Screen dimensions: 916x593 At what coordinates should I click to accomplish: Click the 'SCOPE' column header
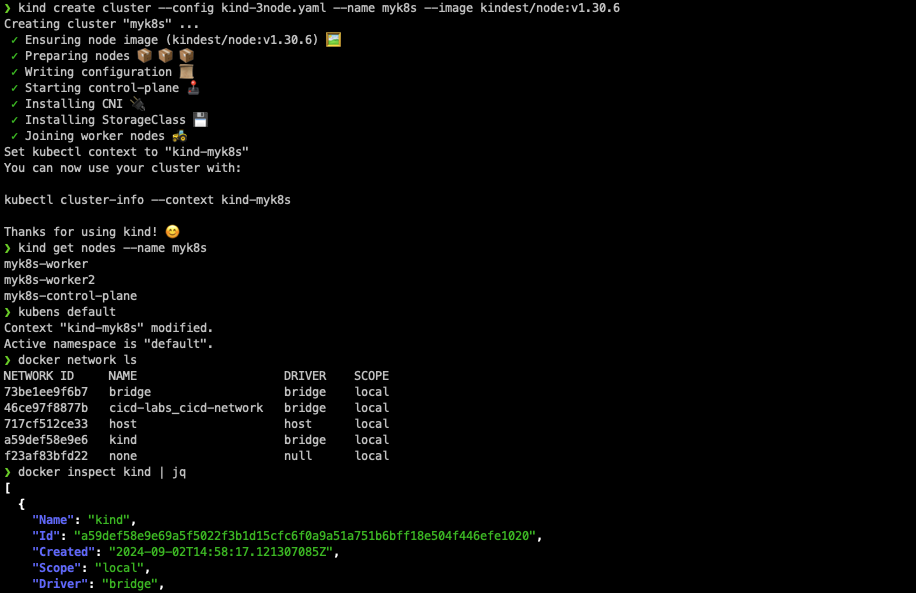[x=372, y=376]
